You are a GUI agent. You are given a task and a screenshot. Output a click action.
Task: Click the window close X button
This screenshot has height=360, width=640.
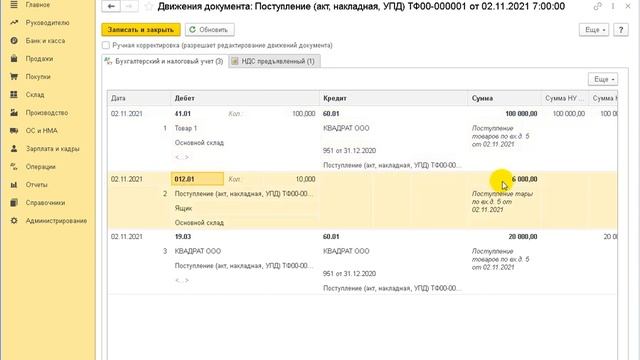[x=628, y=6]
